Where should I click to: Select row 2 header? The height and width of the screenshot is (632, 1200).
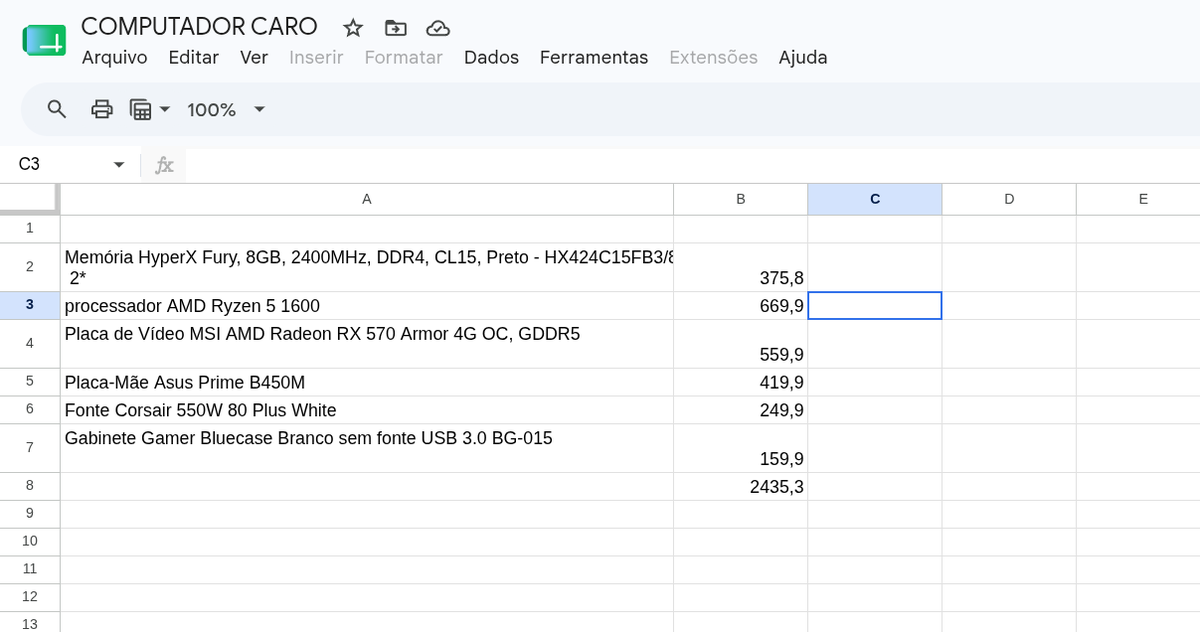[x=30, y=267]
